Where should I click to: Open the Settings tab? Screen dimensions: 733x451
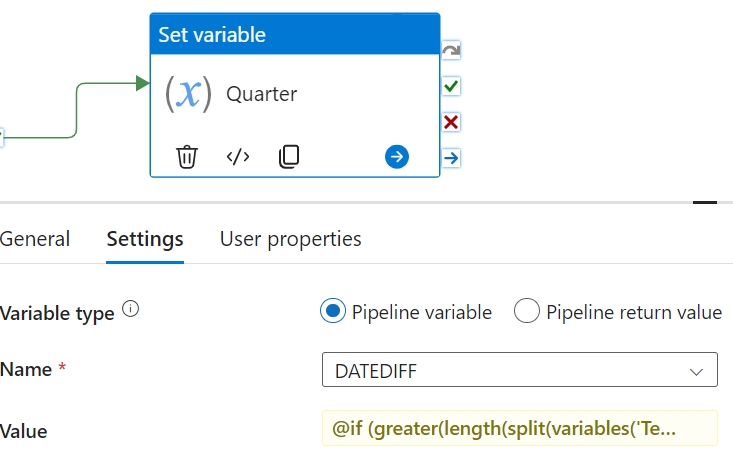(x=145, y=239)
